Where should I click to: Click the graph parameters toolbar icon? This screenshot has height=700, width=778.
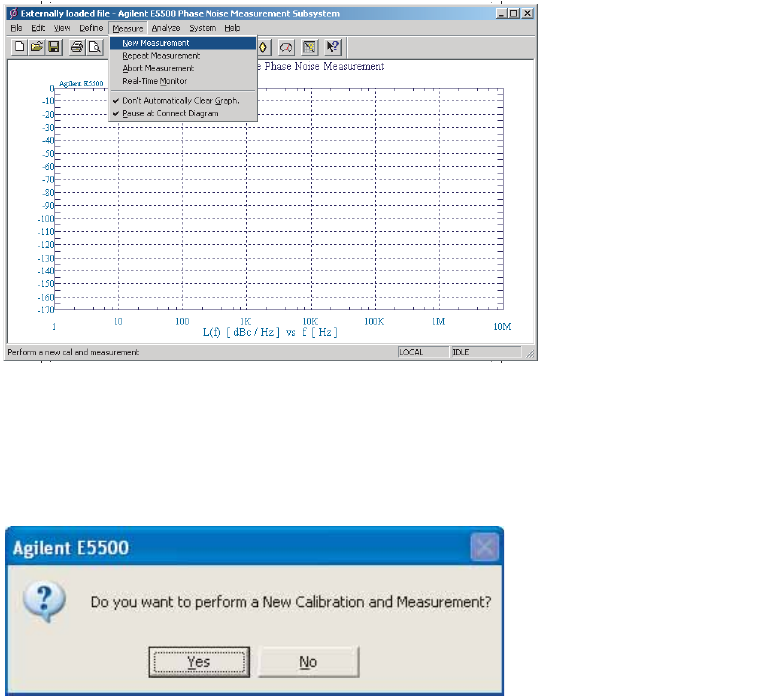coord(310,48)
